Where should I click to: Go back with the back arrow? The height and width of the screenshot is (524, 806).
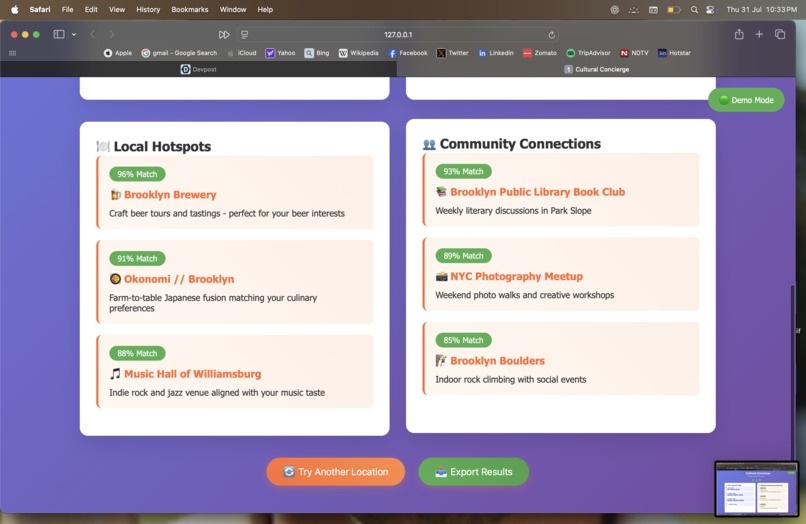pos(93,34)
